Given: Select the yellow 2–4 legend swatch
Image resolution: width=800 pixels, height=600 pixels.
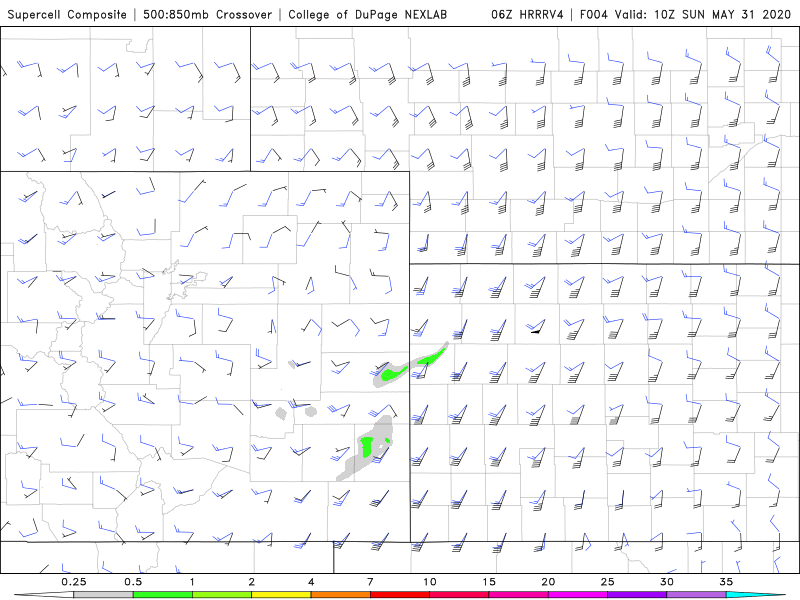Looking at the screenshot, I should point(281,595).
